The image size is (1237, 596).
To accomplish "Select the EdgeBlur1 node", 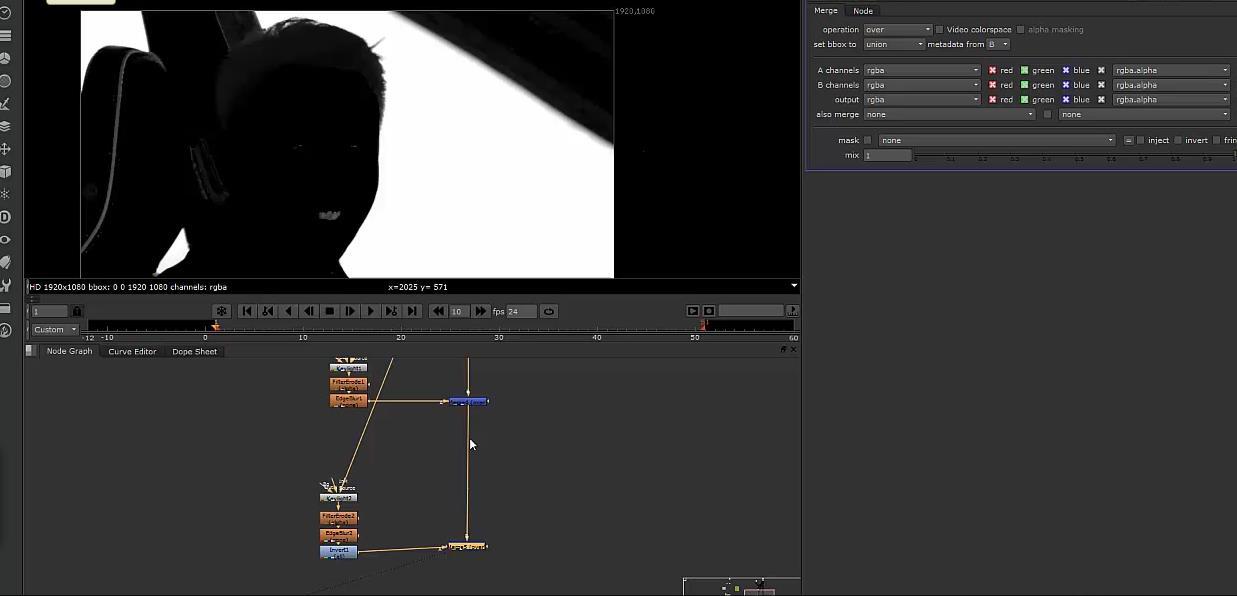I will point(348,400).
